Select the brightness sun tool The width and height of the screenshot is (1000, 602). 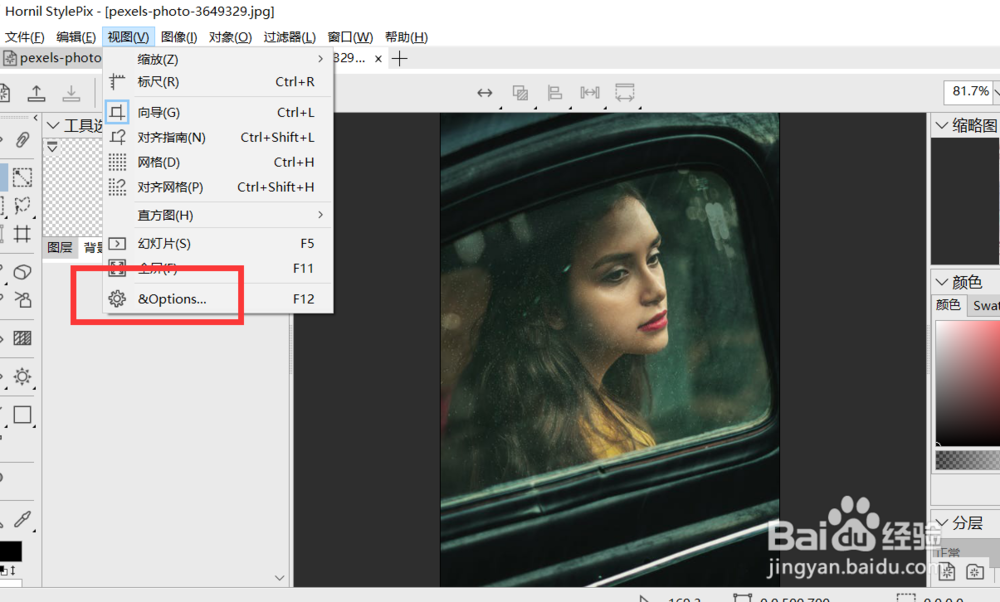(22, 376)
